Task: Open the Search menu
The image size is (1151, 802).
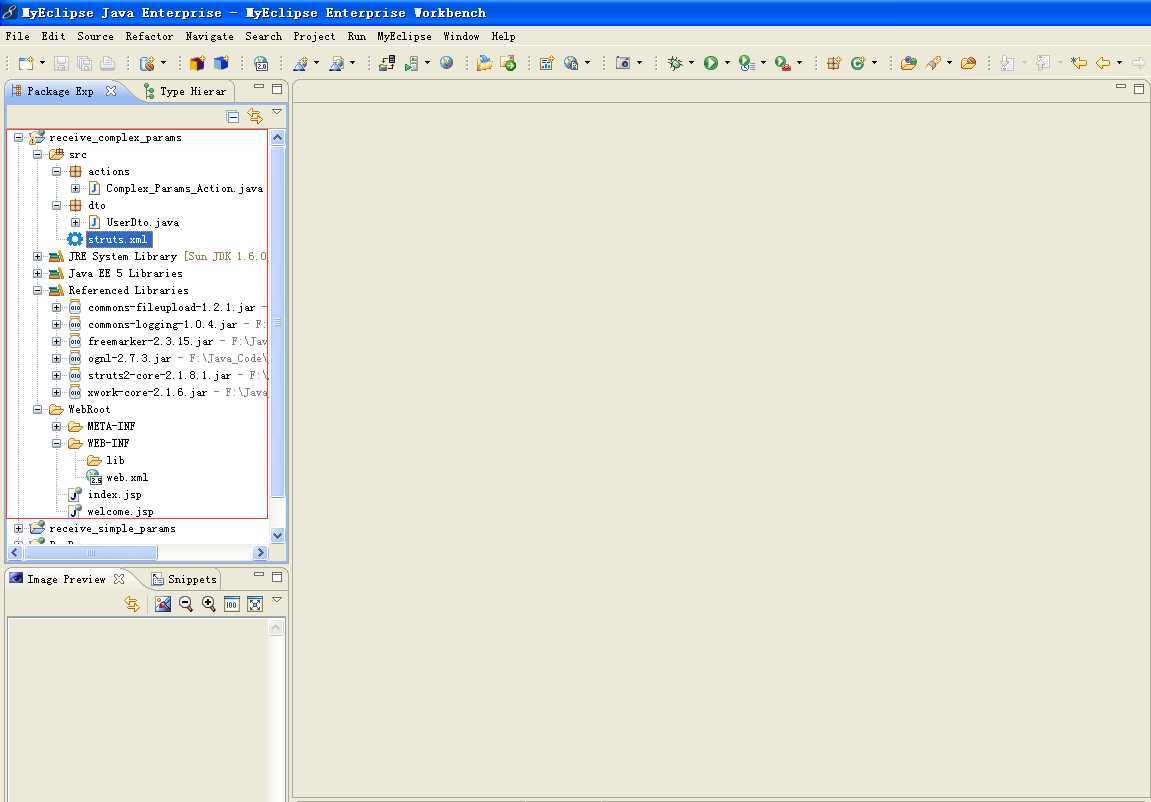Action: (264, 36)
